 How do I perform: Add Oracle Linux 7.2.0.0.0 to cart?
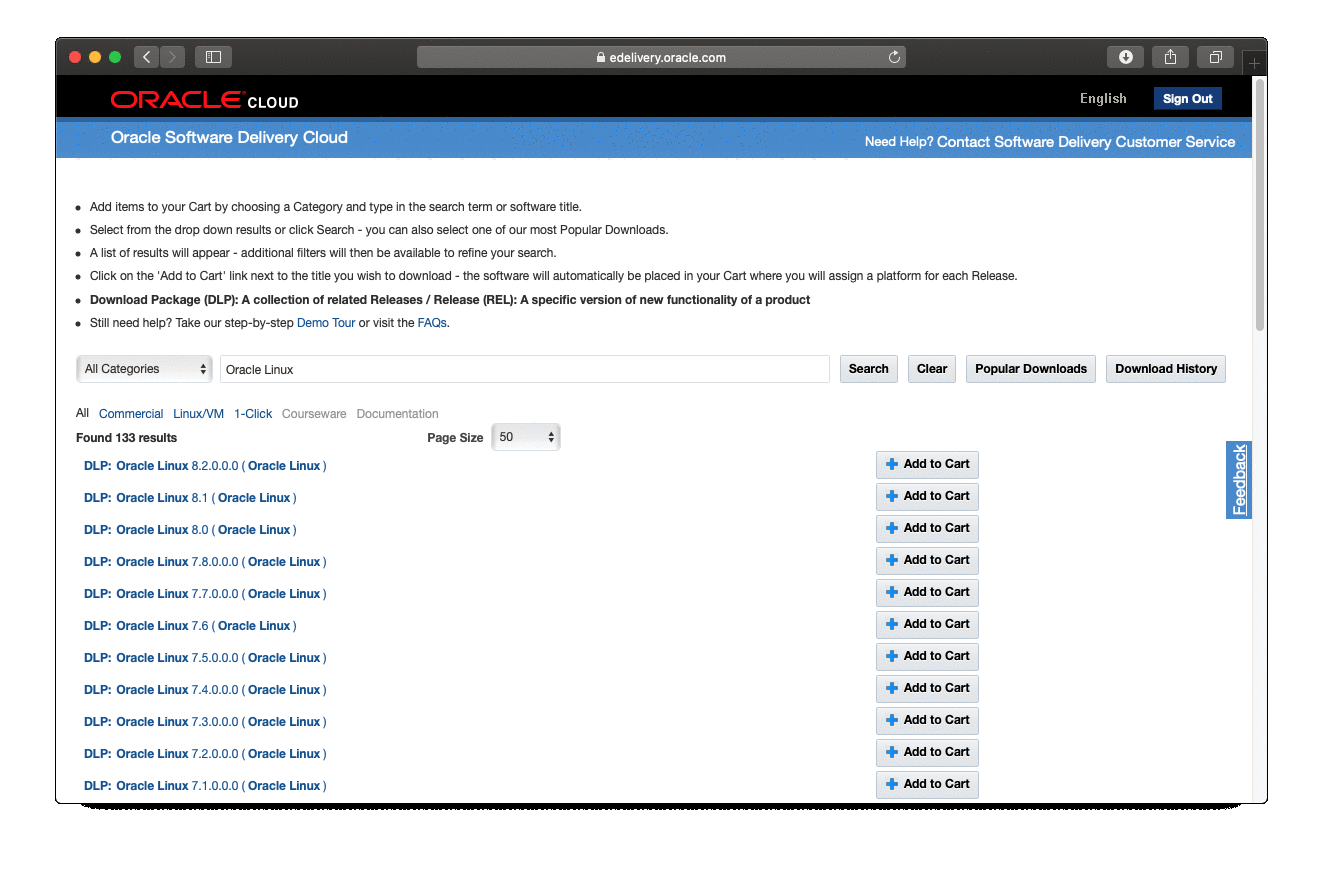tap(927, 753)
